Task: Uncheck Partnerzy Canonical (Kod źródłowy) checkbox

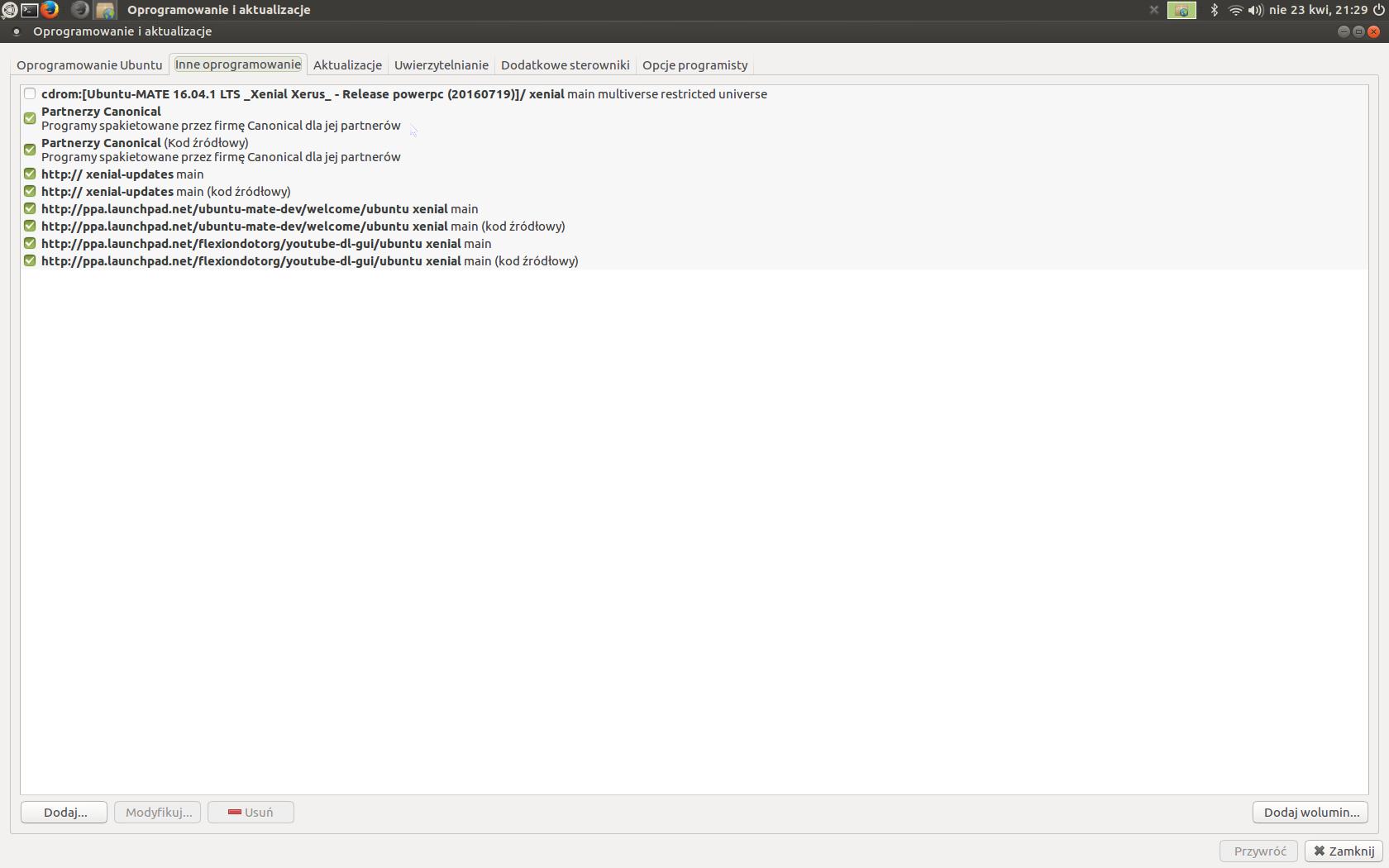Action: 30,150
